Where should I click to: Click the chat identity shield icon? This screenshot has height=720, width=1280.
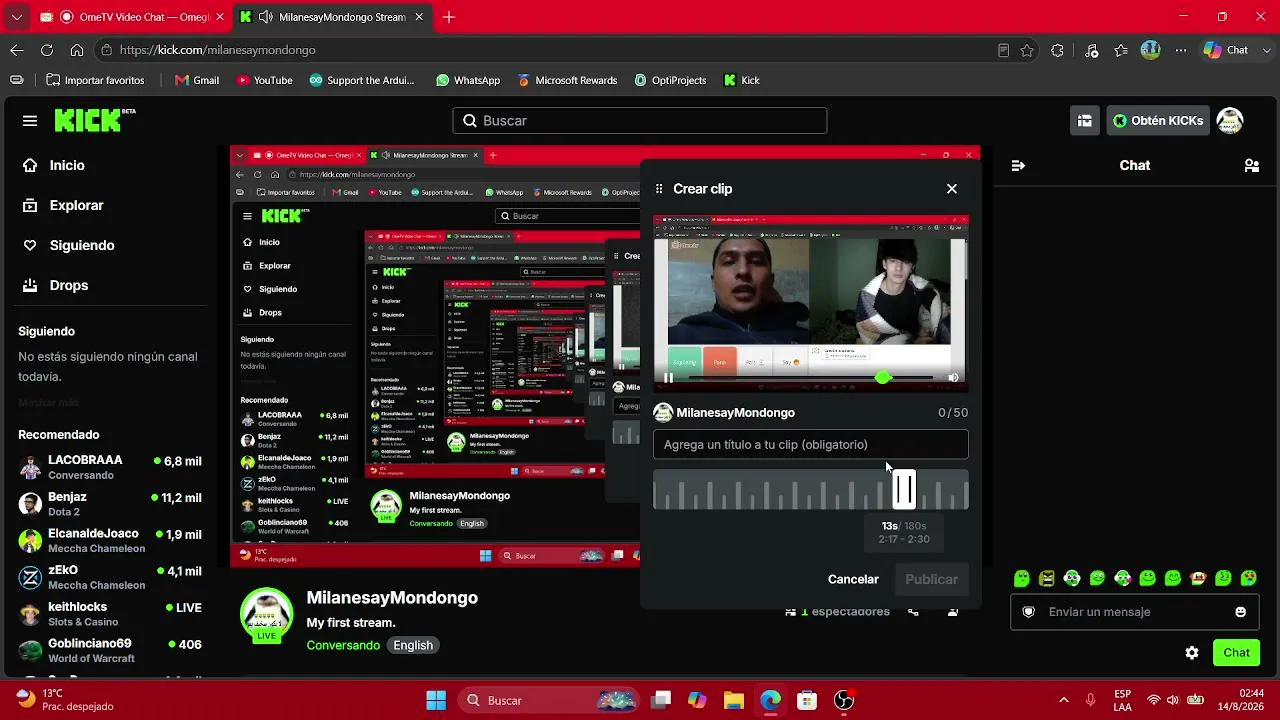pos(1028,612)
